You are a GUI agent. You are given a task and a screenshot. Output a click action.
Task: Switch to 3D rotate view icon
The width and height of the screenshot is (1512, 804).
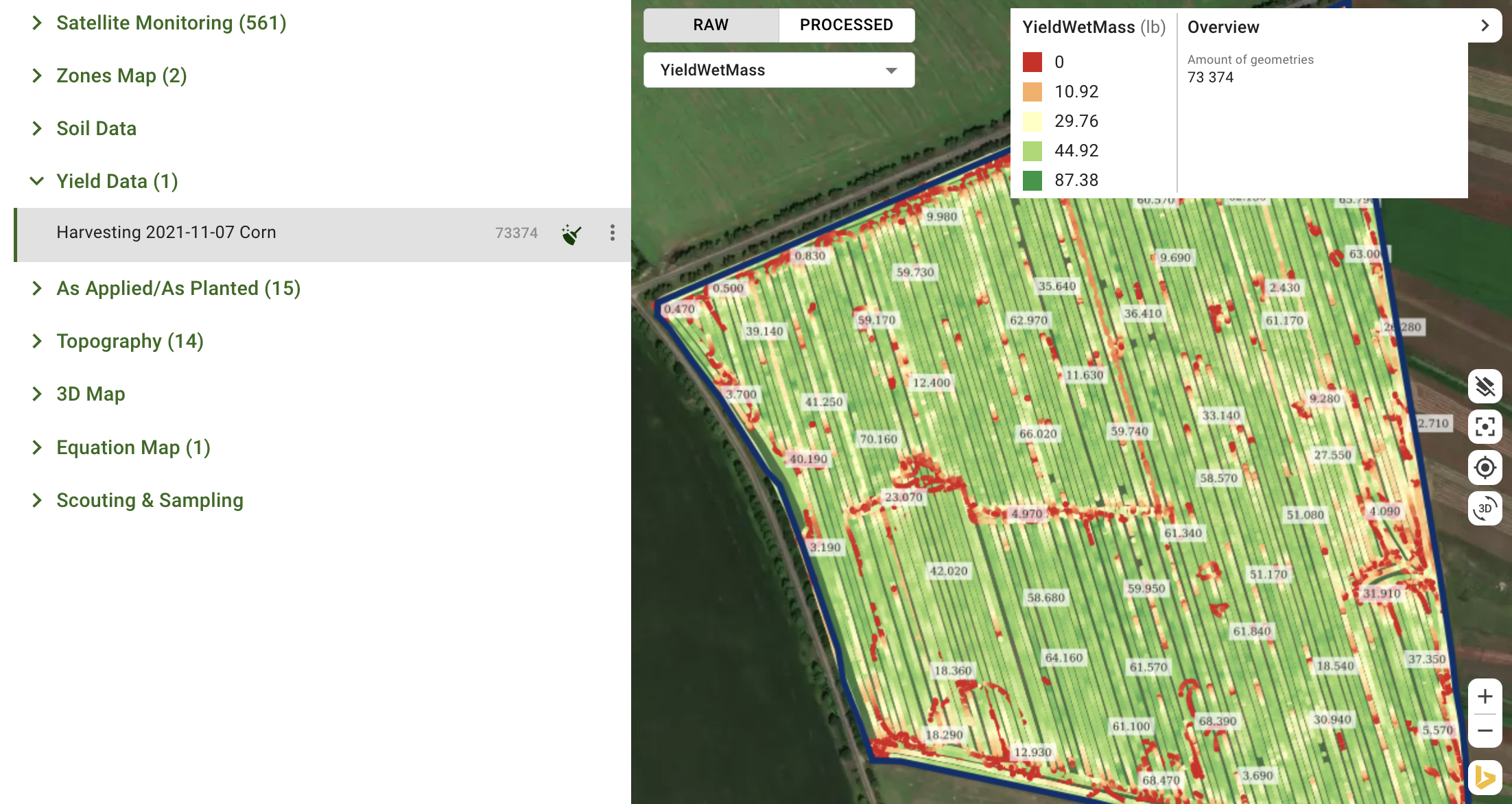click(x=1485, y=508)
